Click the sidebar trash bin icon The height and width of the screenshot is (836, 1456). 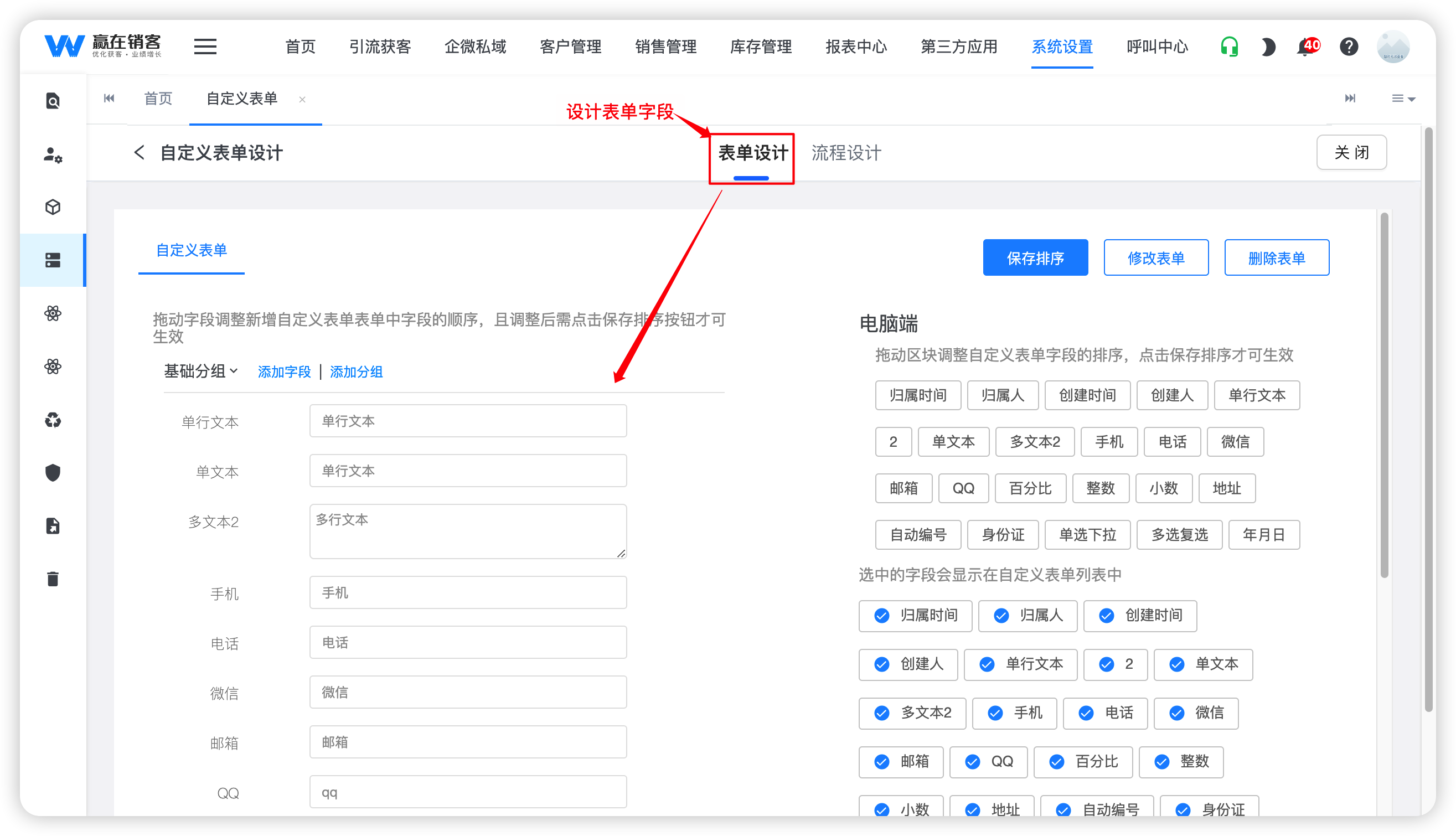point(53,579)
